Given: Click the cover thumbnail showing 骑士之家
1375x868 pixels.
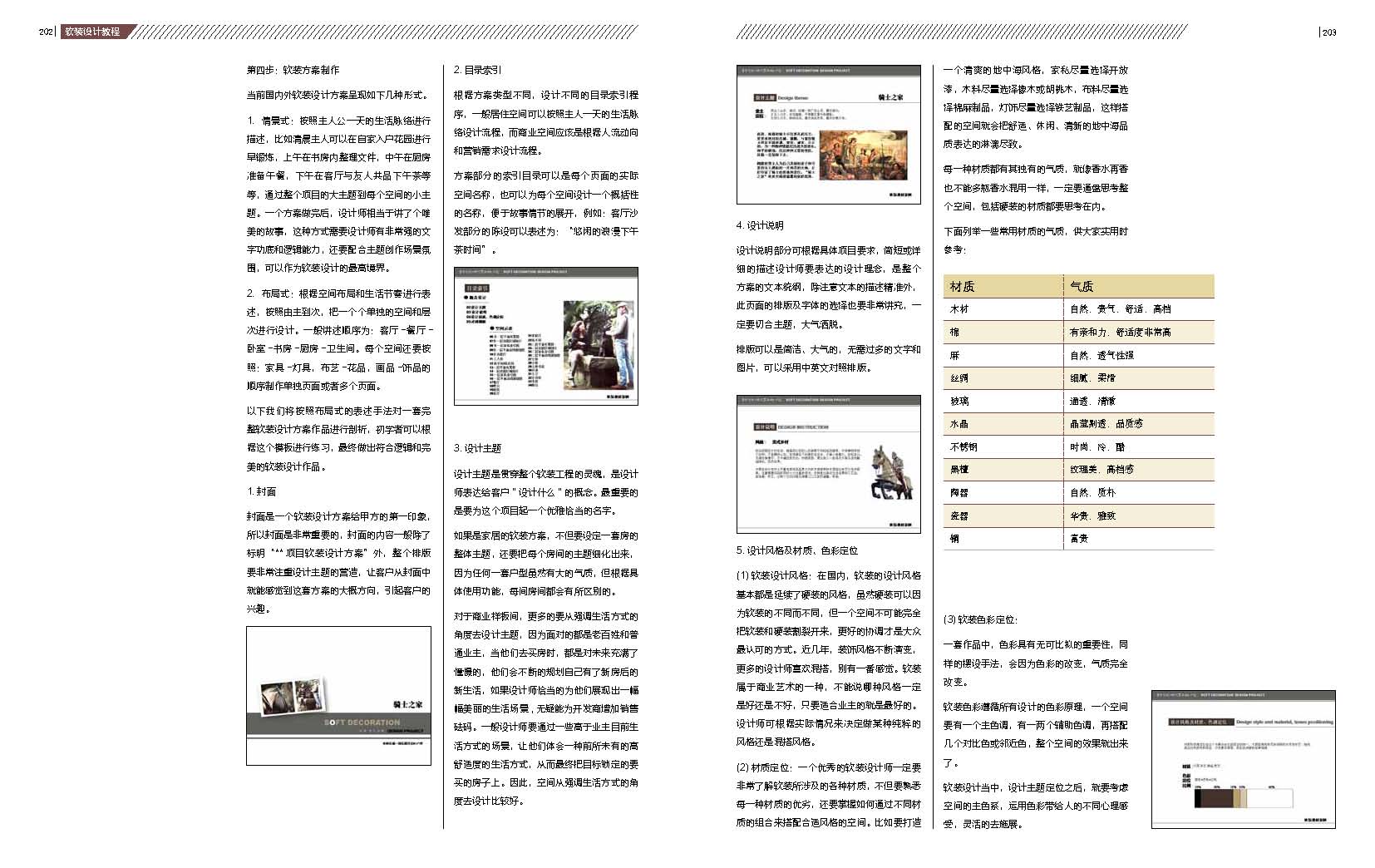Looking at the screenshot, I should point(338,695).
